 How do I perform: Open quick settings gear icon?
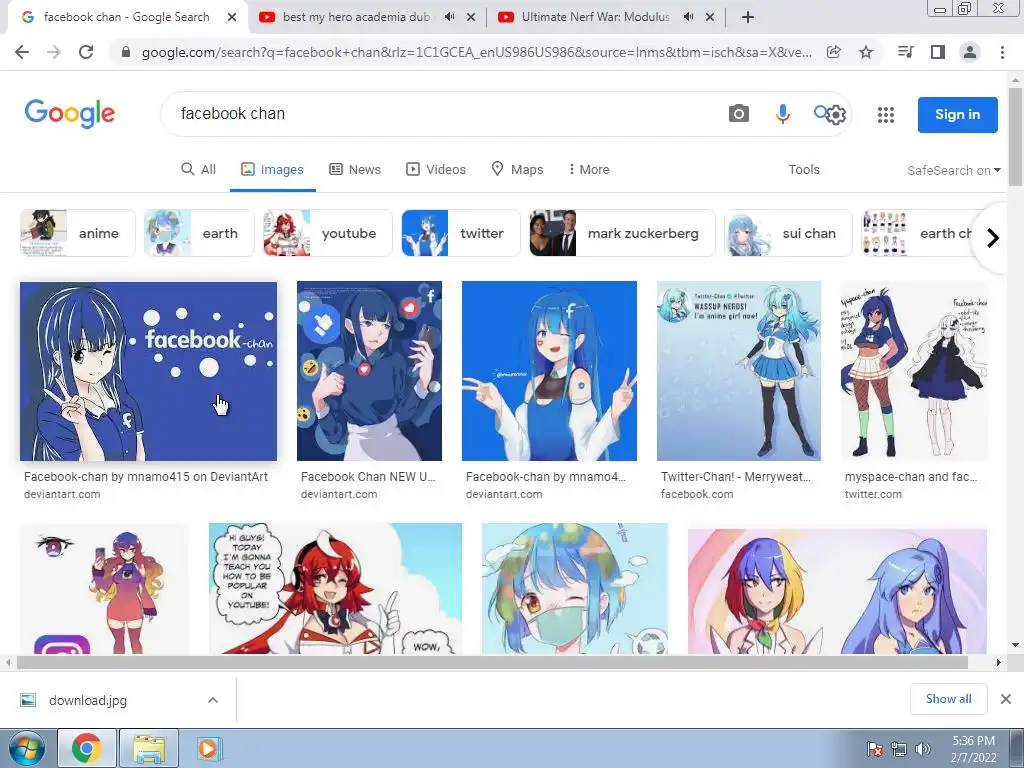(836, 116)
